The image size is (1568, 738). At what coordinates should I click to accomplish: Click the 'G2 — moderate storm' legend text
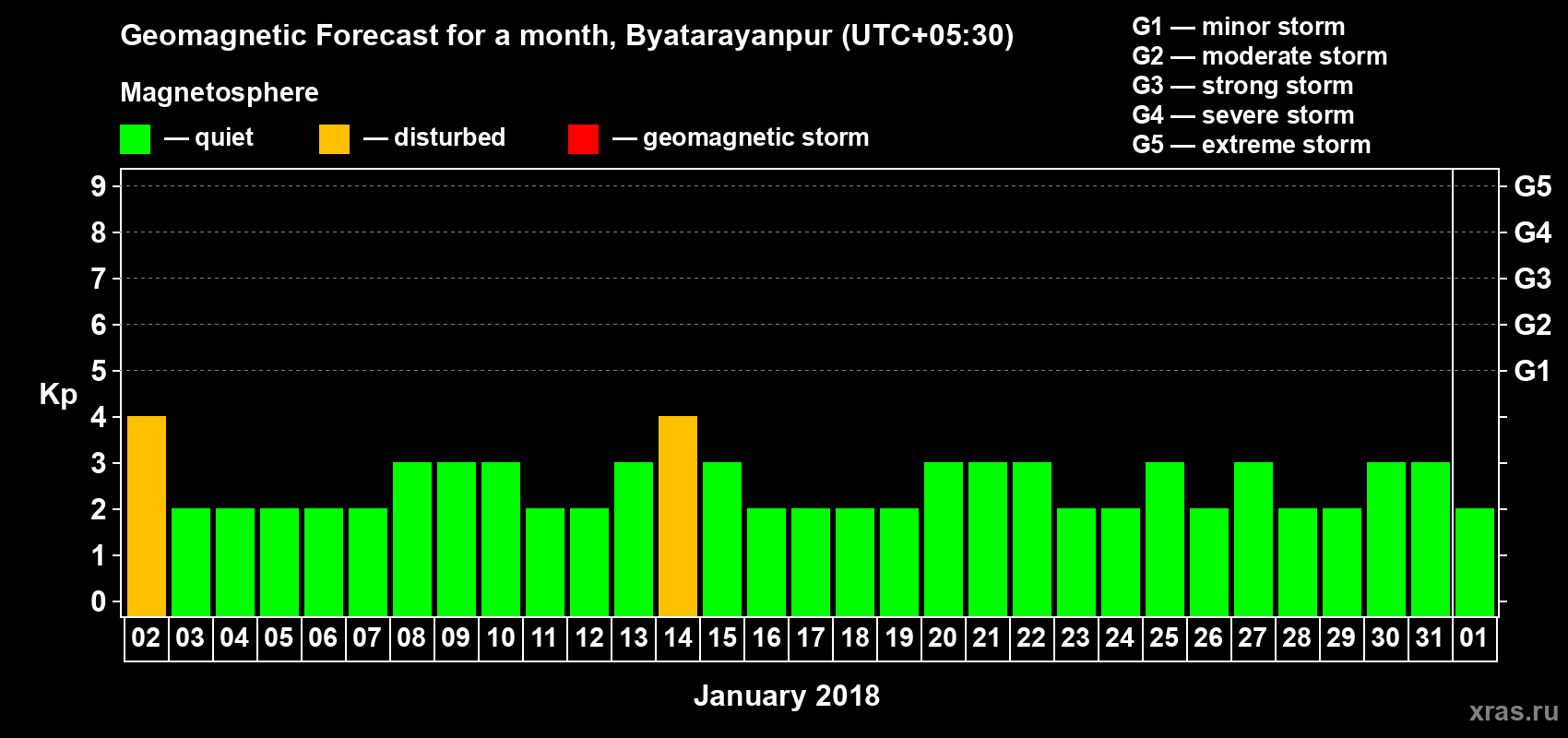click(x=1260, y=56)
